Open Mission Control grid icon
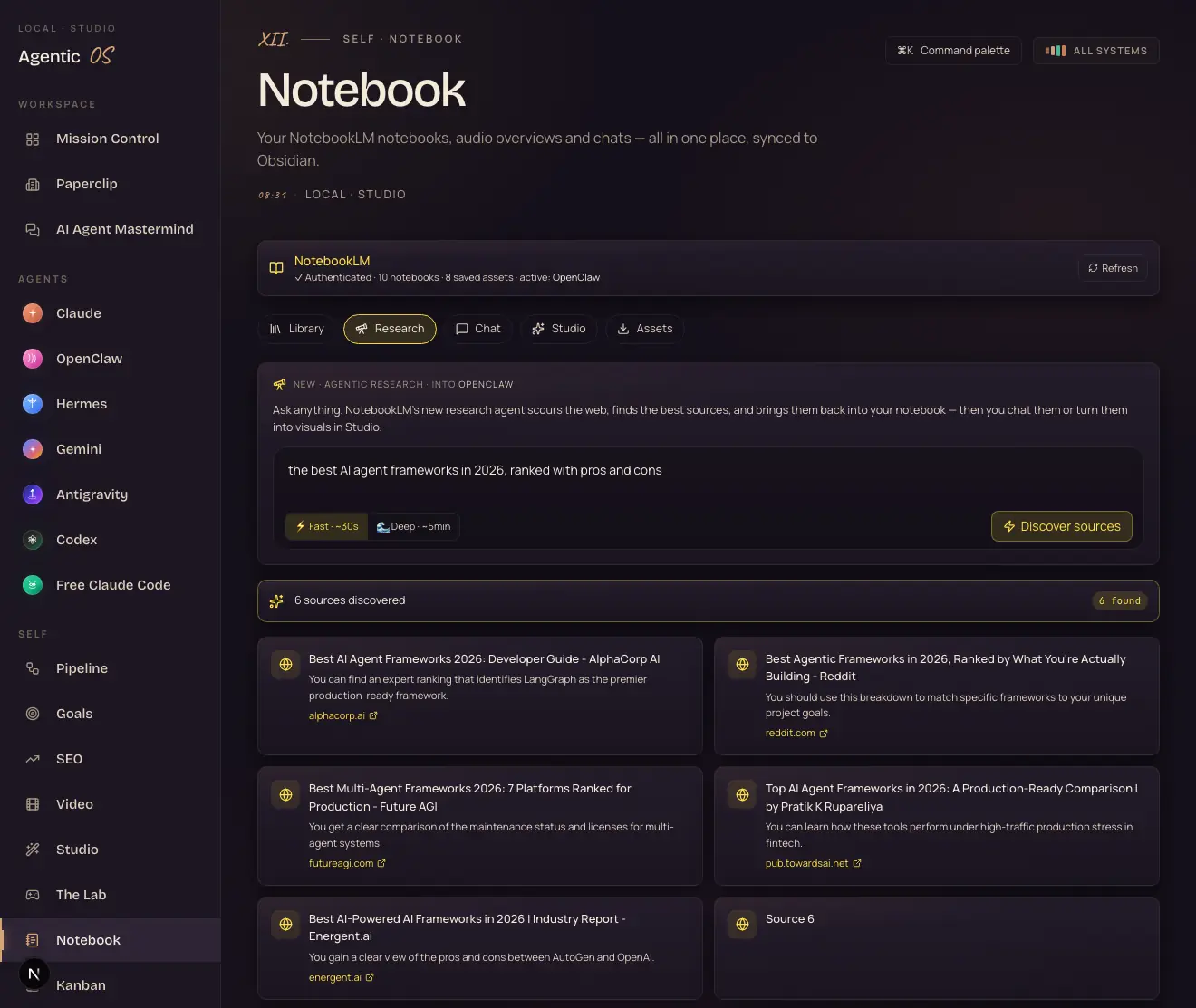 [33, 139]
